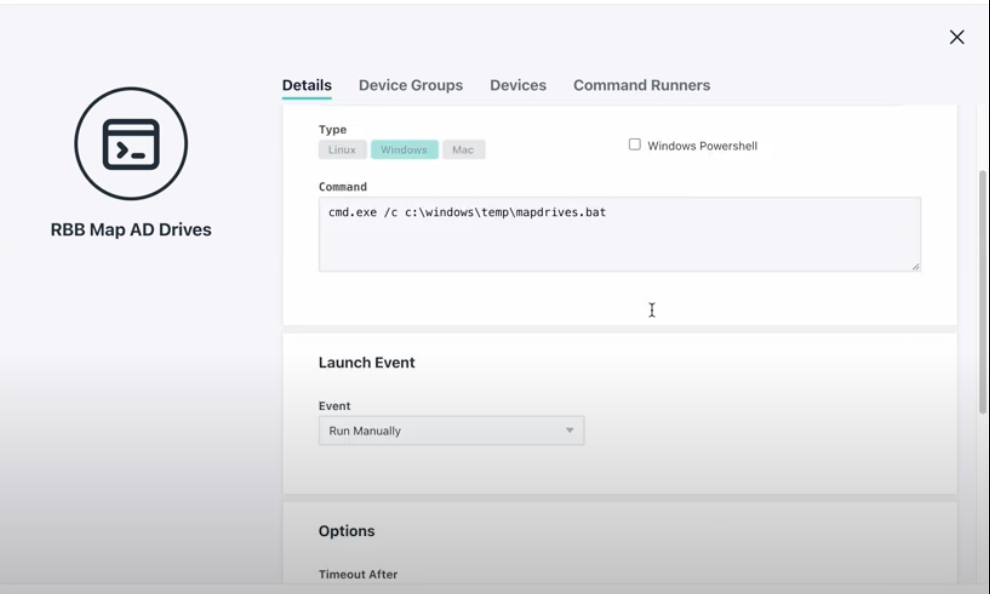Select Mac as command type

click(x=463, y=150)
